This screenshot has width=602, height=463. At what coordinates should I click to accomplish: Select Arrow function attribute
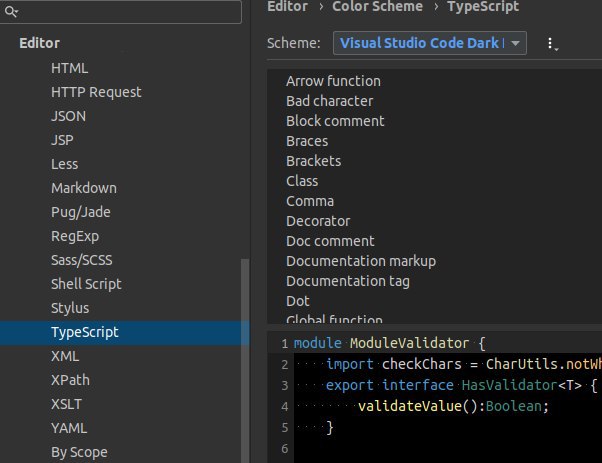tap(333, 81)
